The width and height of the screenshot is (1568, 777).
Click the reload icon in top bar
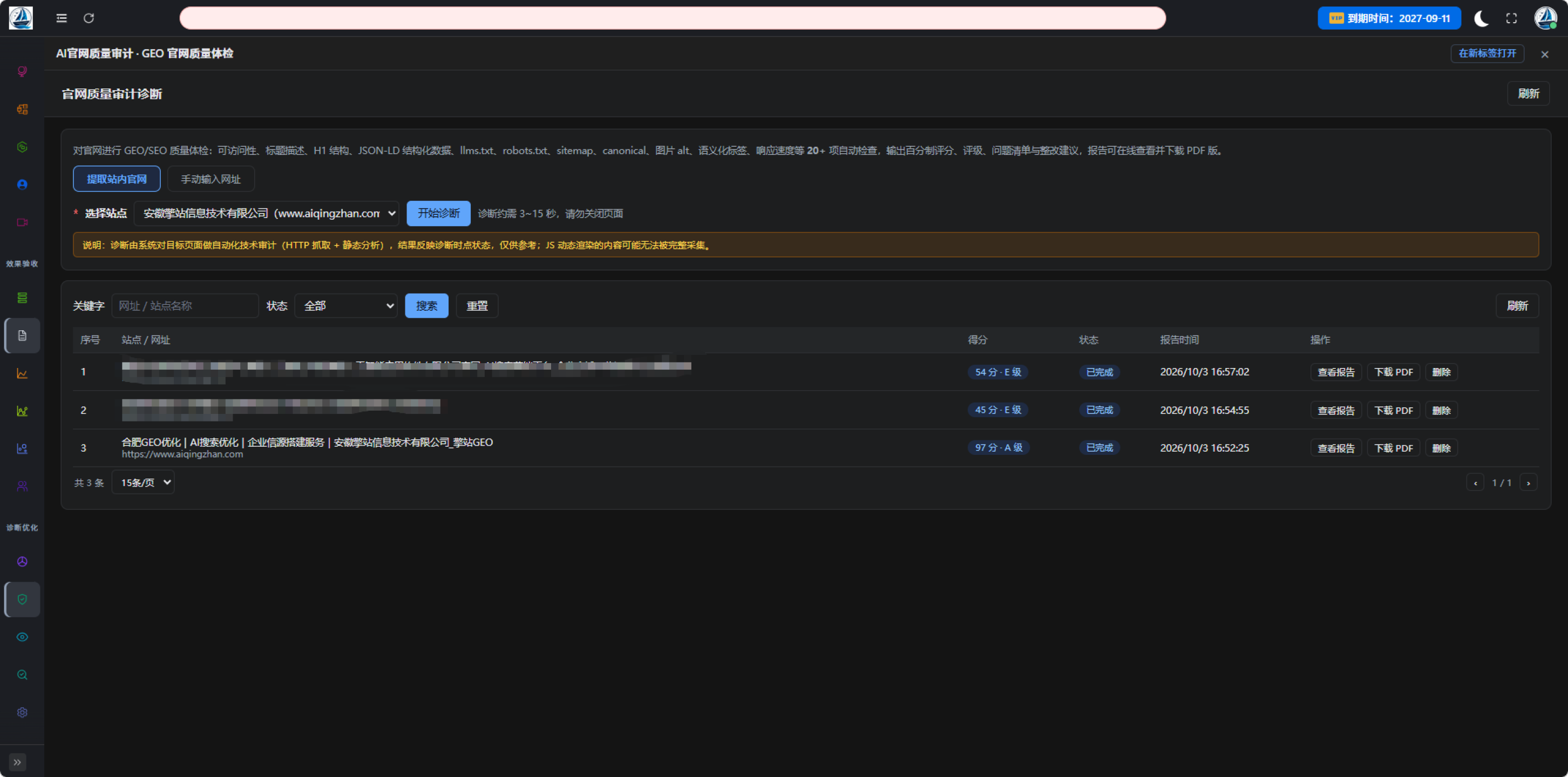point(89,18)
